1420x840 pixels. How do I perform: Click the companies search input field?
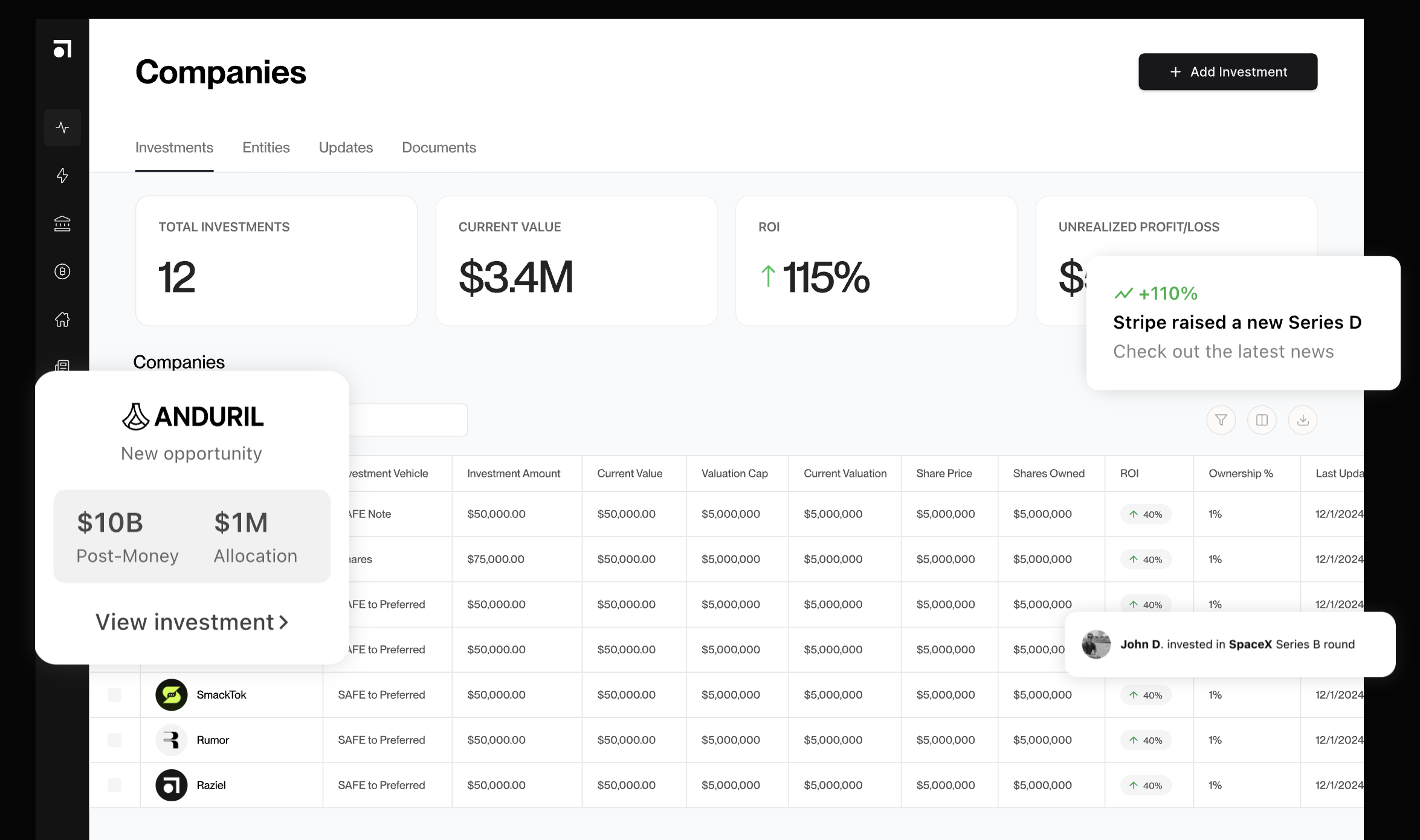tap(408, 420)
